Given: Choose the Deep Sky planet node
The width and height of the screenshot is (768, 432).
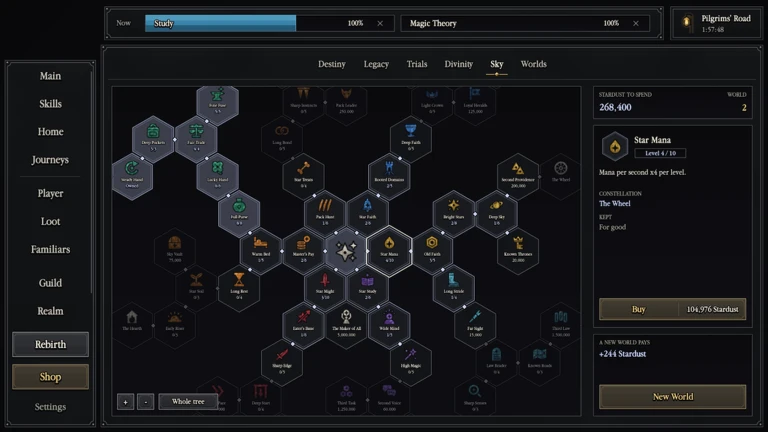Looking at the screenshot, I should (496, 214).
